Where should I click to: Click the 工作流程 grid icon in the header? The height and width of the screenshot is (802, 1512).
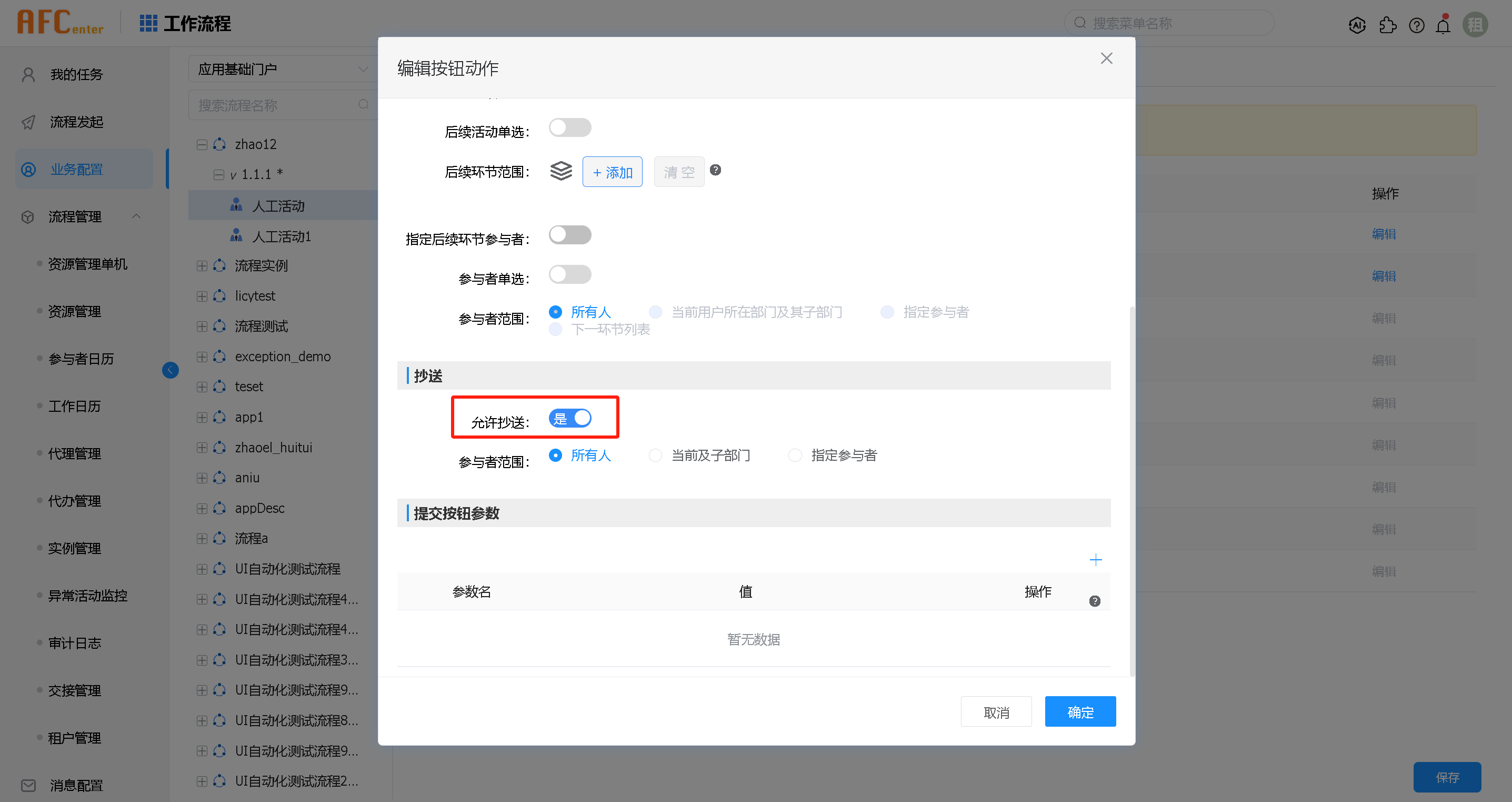(x=148, y=23)
